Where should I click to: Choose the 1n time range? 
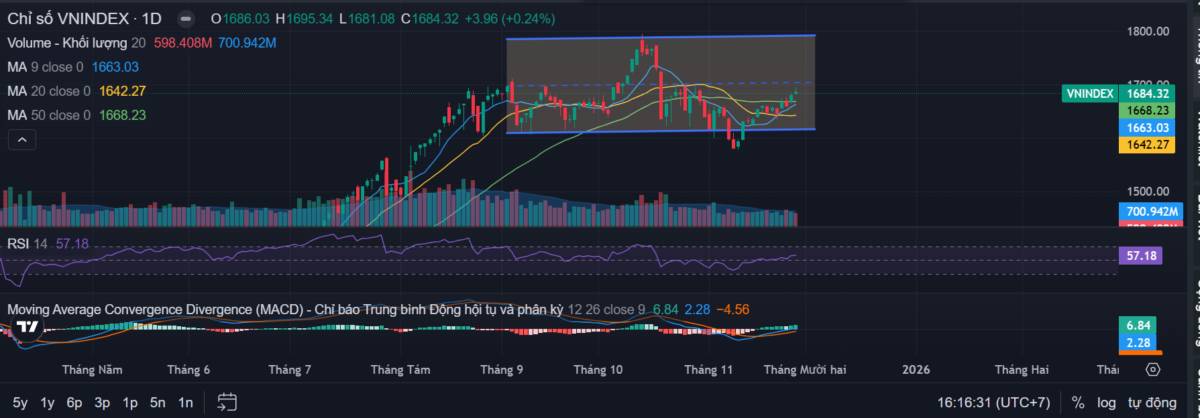tap(185, 402)
